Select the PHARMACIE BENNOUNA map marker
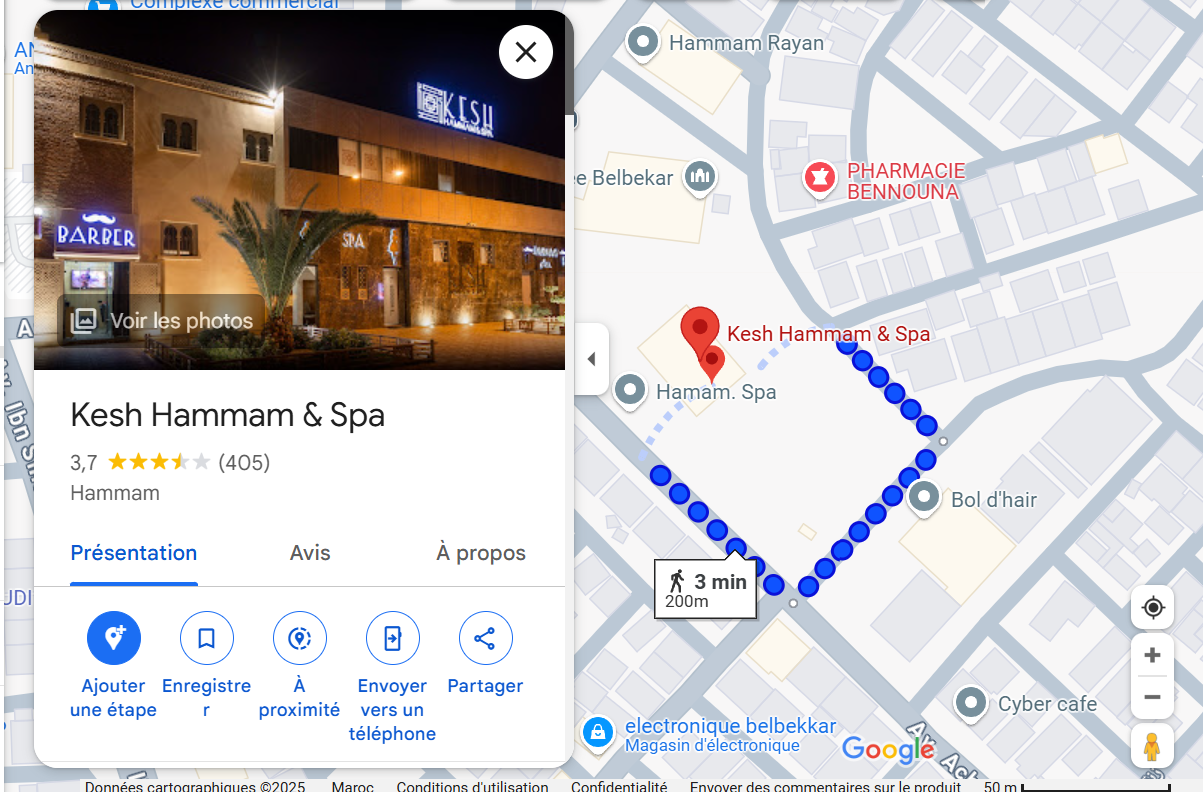1203x792 pixels. [x=819, y=180]
